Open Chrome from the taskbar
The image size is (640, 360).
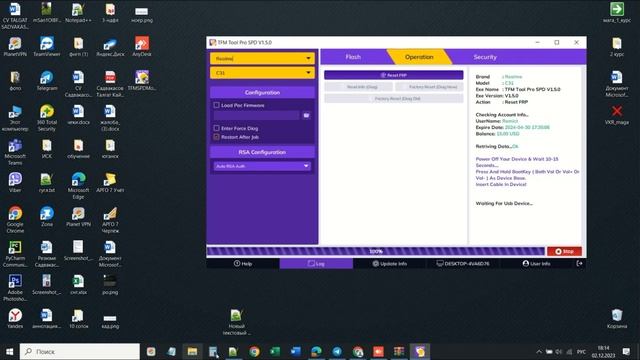(254, 351)
